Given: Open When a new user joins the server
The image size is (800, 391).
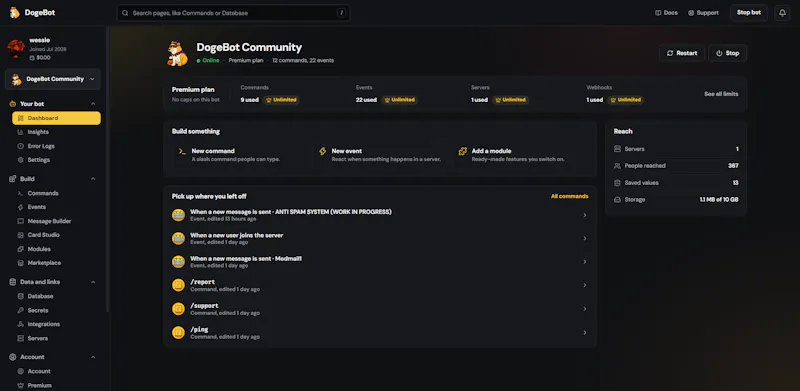Looking at the screenshot, I should [380, 238].
